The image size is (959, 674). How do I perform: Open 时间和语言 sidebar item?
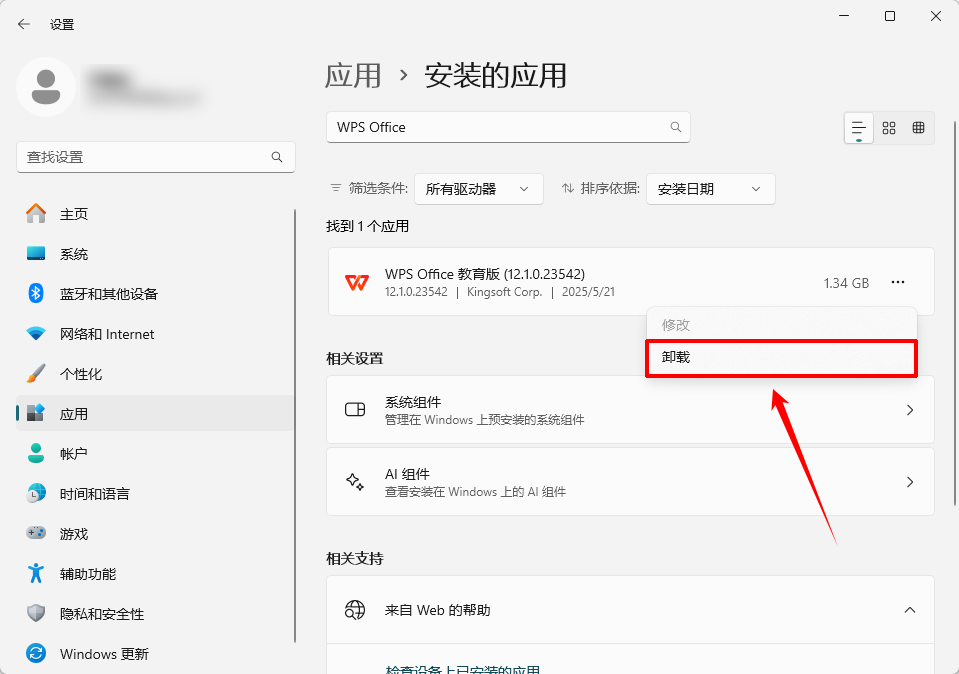155,494
